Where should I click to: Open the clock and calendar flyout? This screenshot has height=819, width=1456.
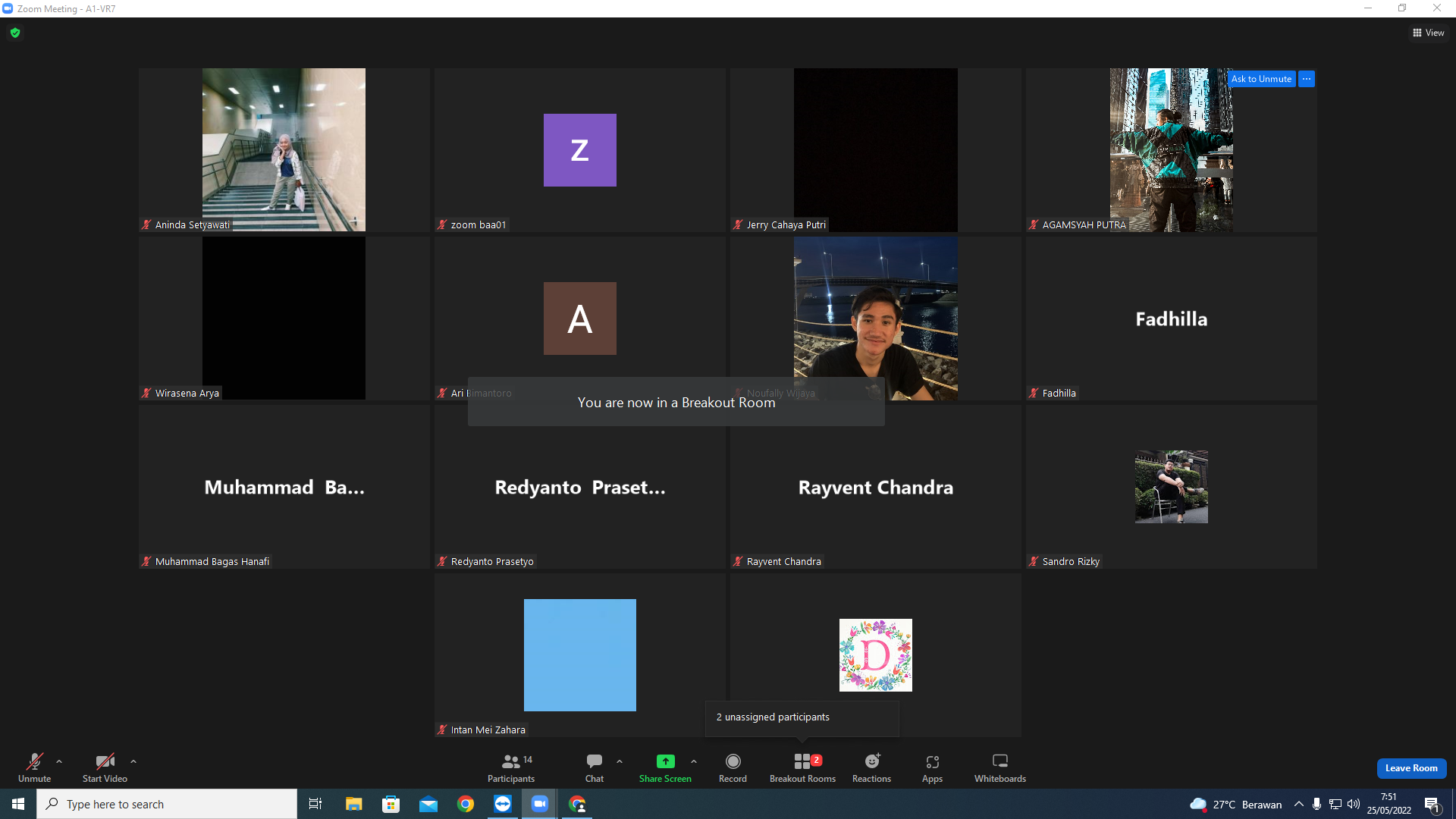(1389, 804)
